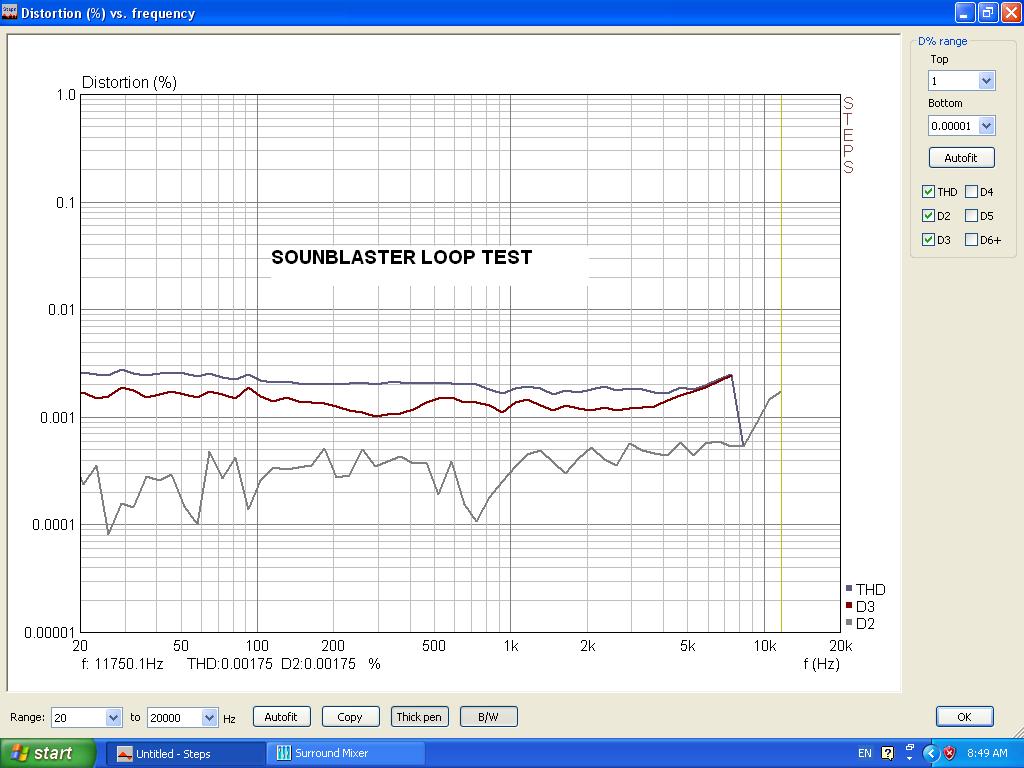Click the EN language indicator in tray
The height and width of the screenshot is (768, 1024).
pos(865,753)
